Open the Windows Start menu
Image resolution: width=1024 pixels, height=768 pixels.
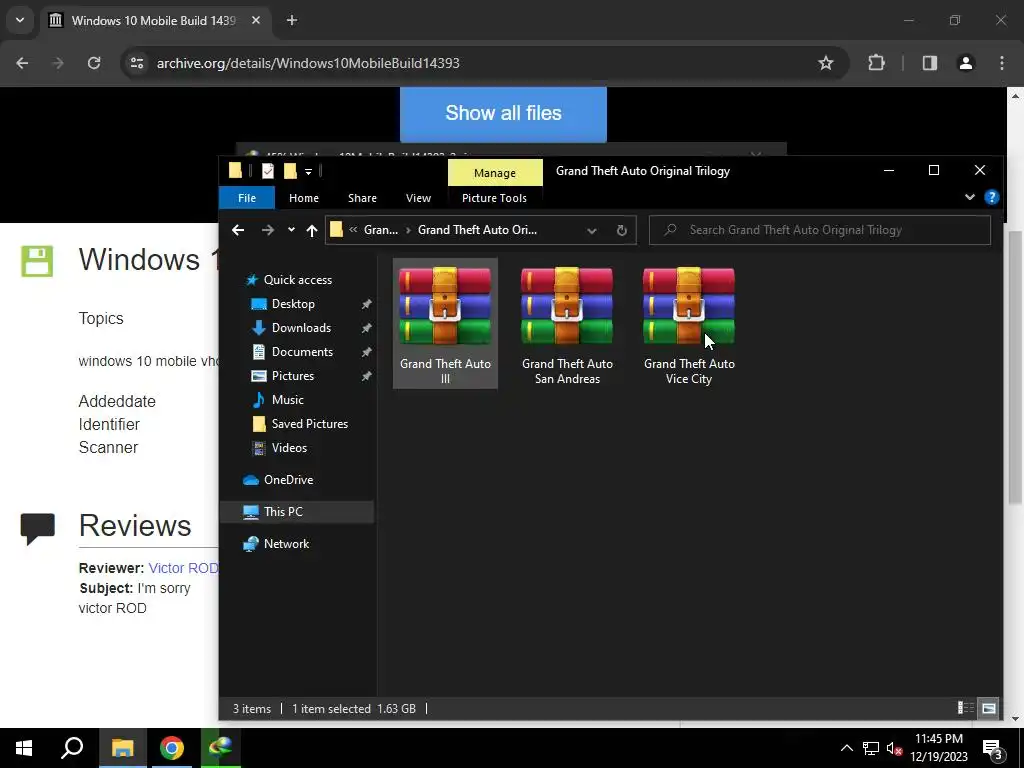coord(24,748)
